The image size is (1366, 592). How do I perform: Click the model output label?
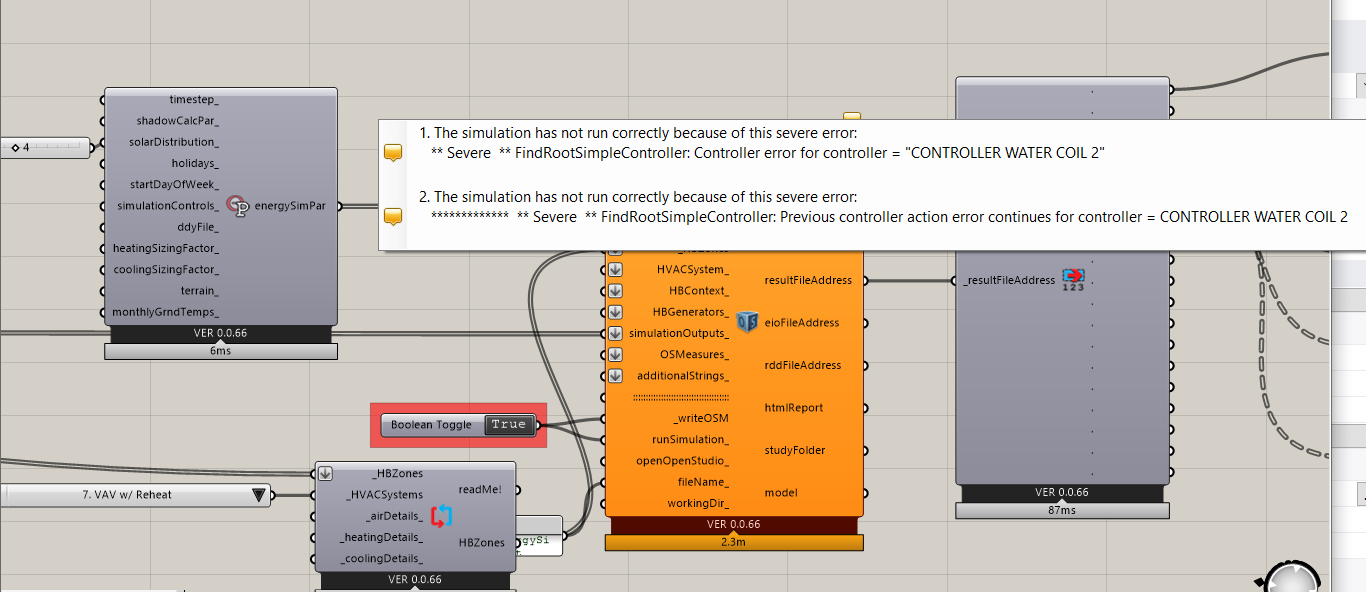click(781, 492)
